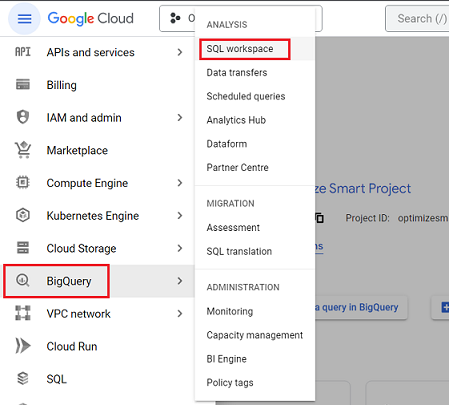Select Cloud Run menu entry
Viewport: 449px width, 405px height.
click(98, 346)
